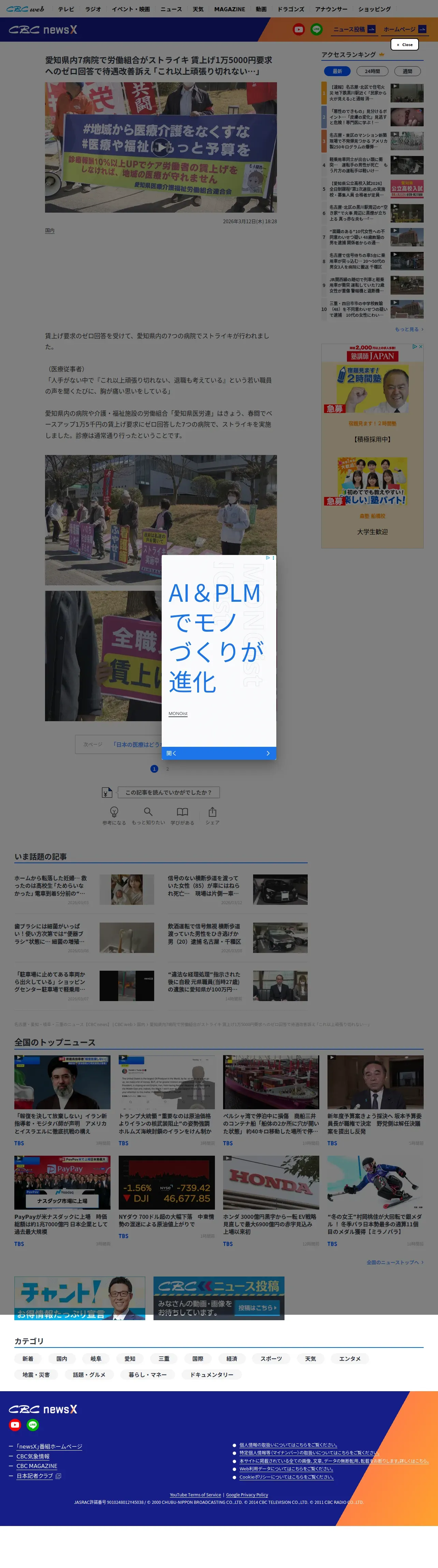Select スポーツ category chip

coord(271,1359)
